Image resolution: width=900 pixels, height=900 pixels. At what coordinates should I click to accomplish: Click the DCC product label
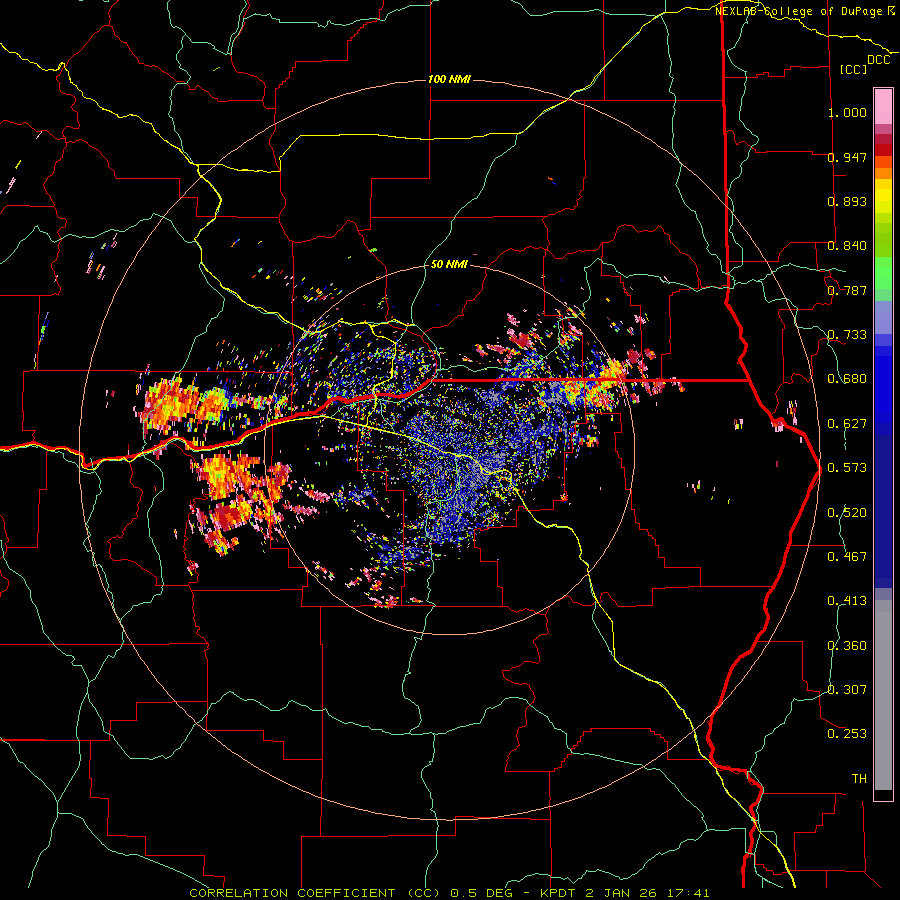878,60
